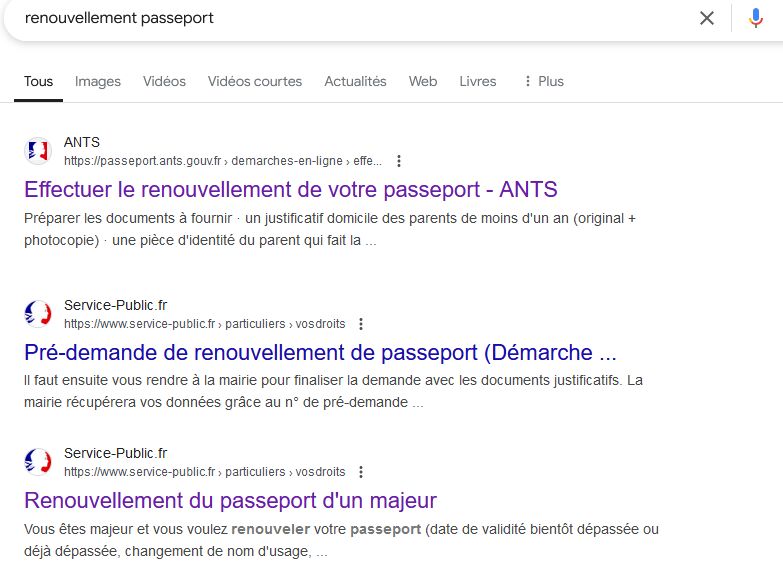The image size is (783, 583).
Task: Start voice search with the microphone icon
Action: [x=756, y=18]
